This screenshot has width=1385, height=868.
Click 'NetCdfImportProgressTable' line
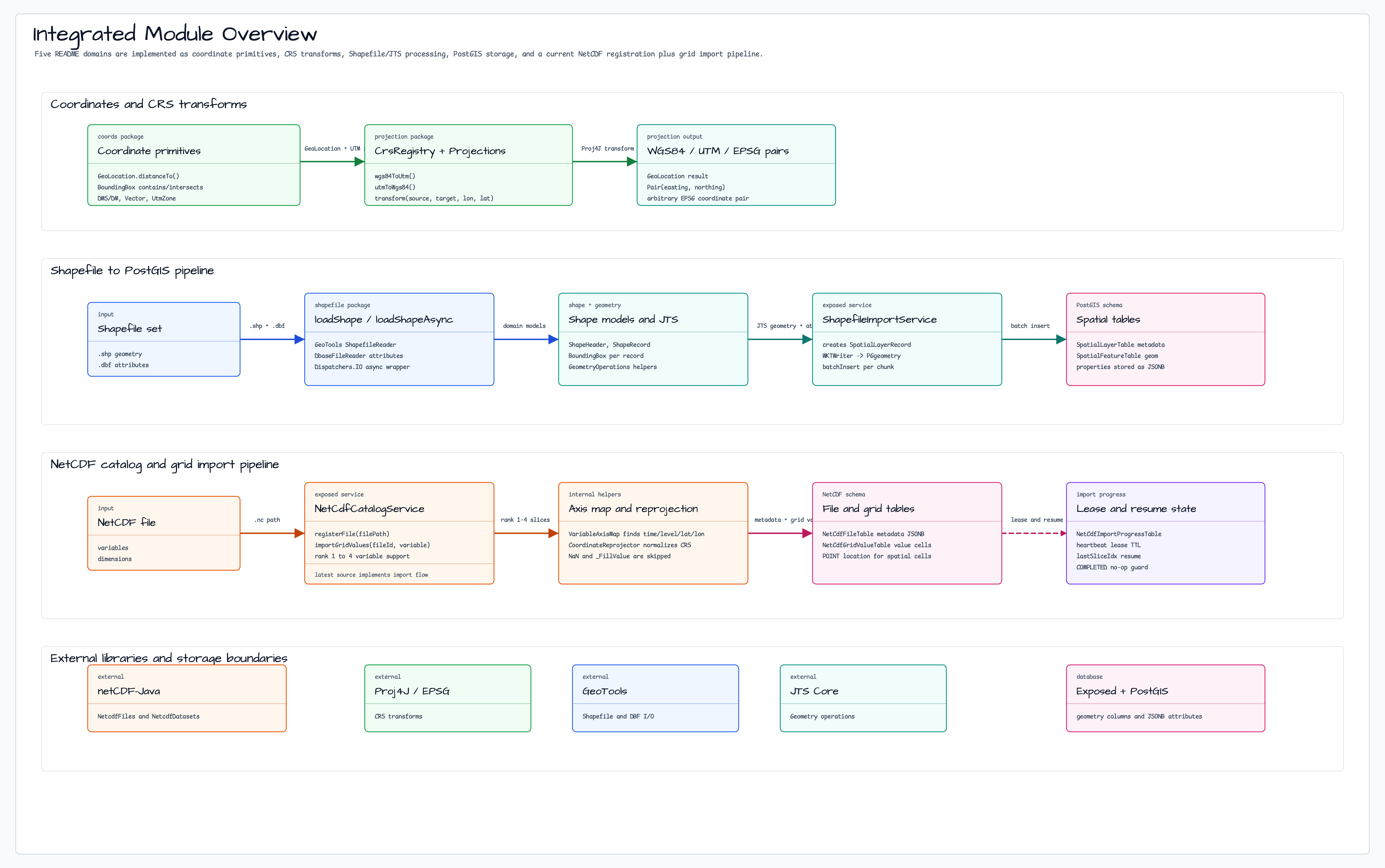pyautogui.click(x=1119, y=534)
